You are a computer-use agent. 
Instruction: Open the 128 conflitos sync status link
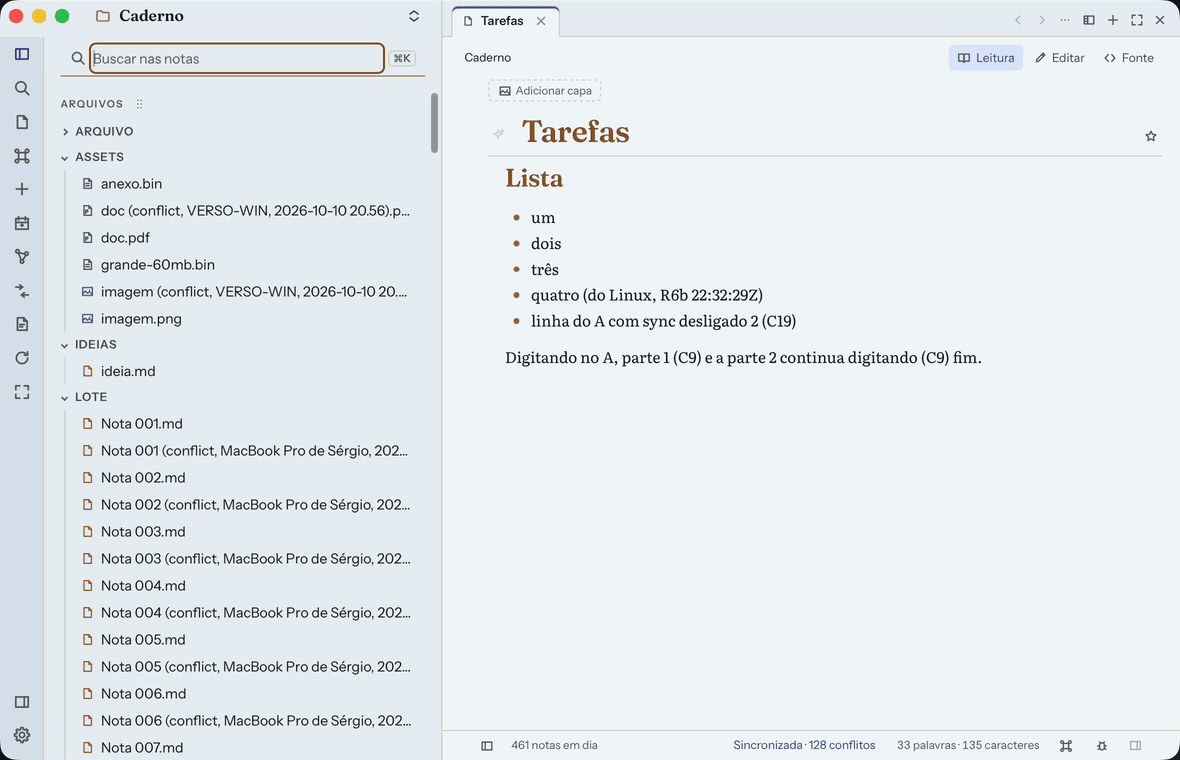841,745
